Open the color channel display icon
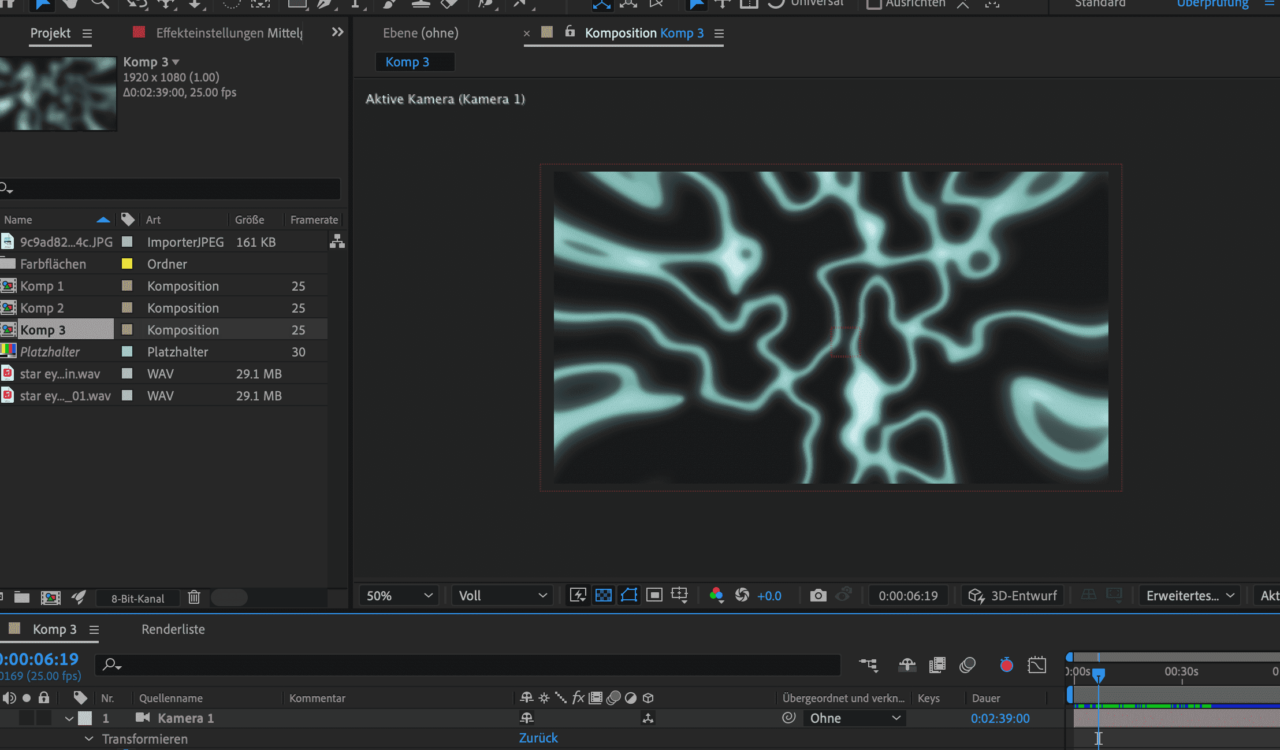Image resolution: width=1280 pixels, height=750 pixels. 716,595
